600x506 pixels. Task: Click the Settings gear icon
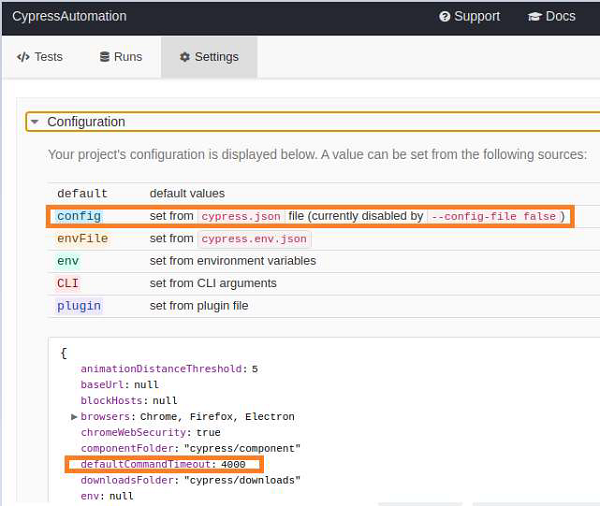[184, 57]
